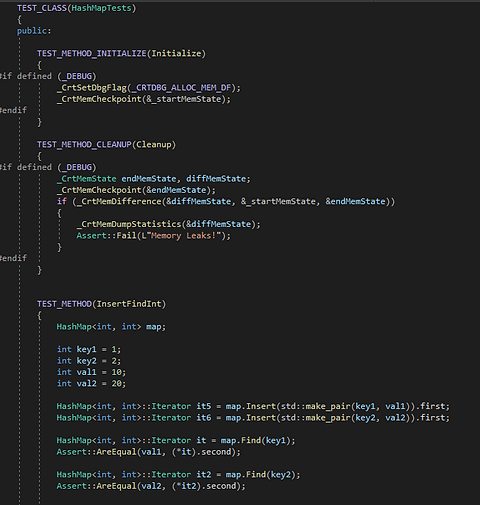Select the it6 iterator variable
Screen dimensions: 480x505
[x=204, y=418]
